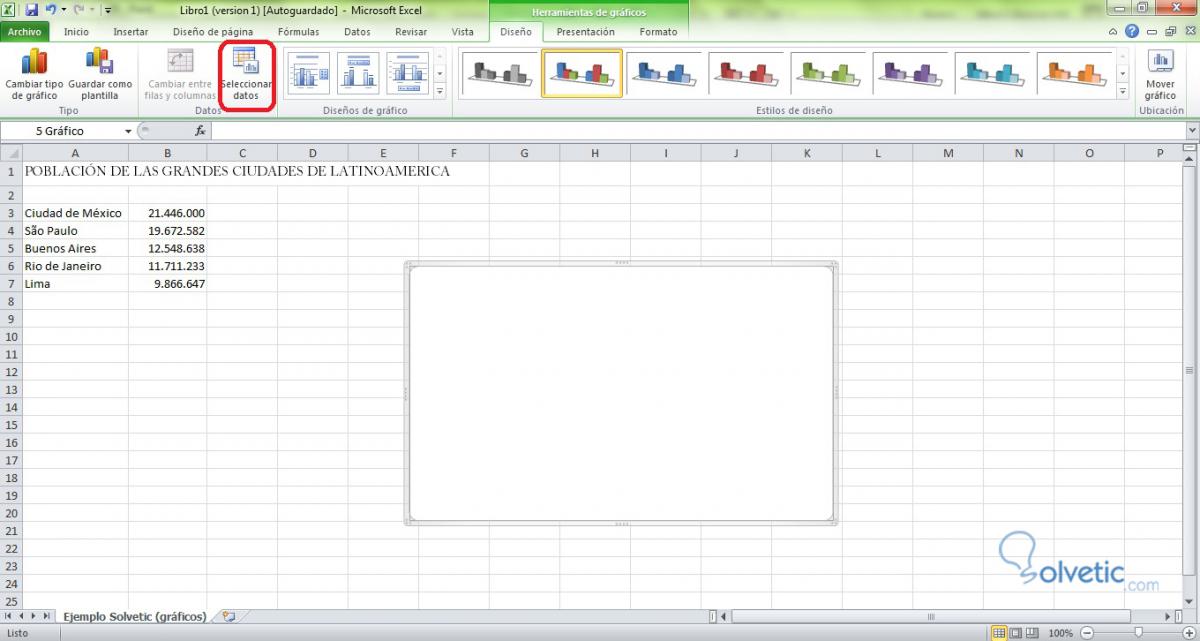
Task: Switch to Revisar tab
Action: pos(411,31)
